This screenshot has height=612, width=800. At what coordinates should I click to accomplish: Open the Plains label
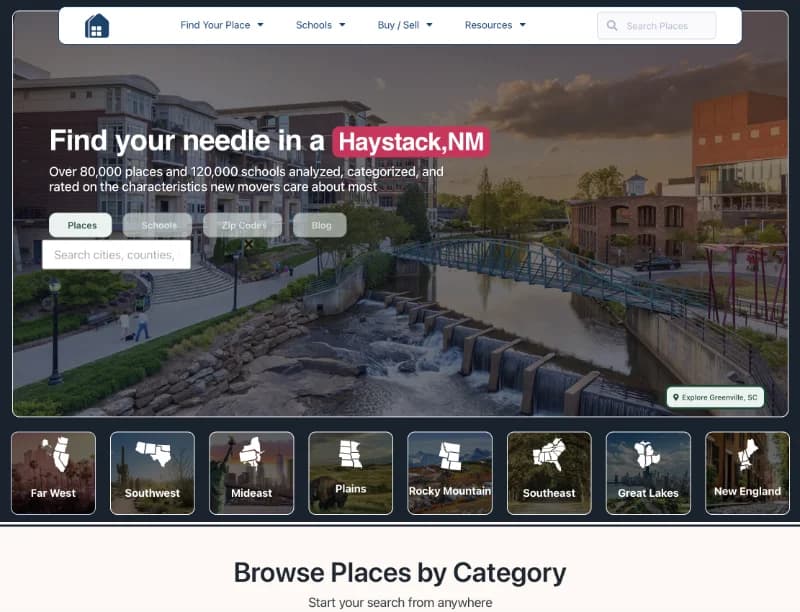point(351,489)
